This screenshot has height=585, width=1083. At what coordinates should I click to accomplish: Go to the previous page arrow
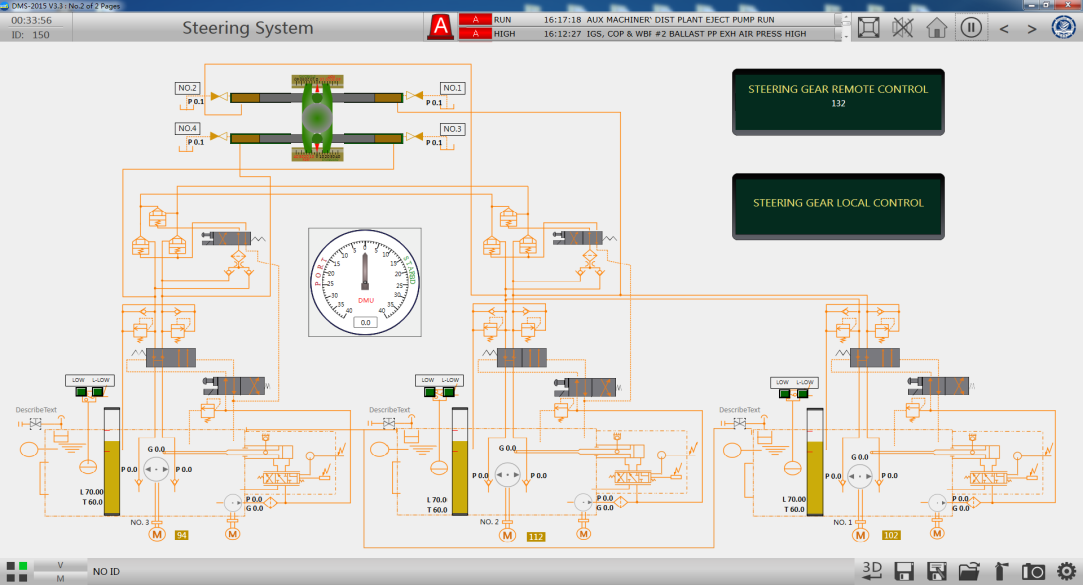(x=1005, y=28)
